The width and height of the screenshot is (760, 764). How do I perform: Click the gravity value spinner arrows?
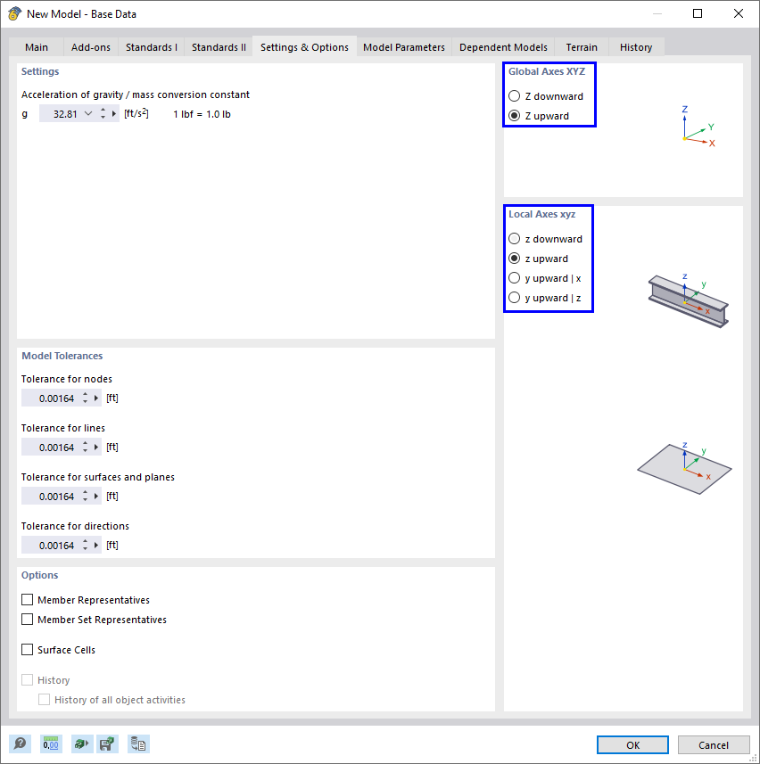coord(103,114)
